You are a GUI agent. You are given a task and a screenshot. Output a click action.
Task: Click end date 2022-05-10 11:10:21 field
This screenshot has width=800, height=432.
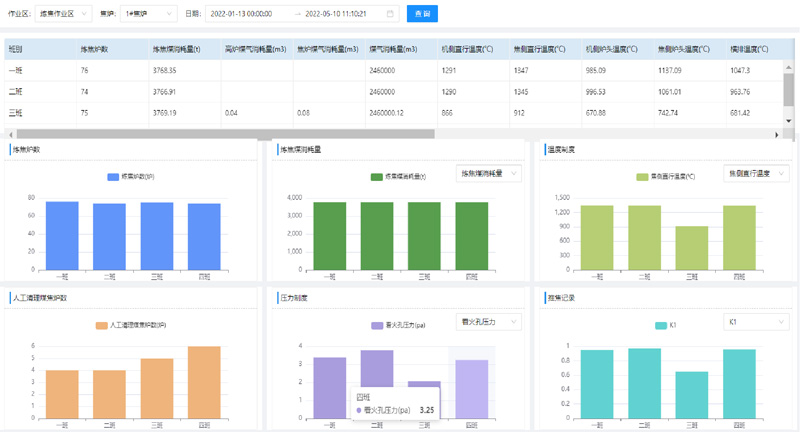[x=336, y=14]
